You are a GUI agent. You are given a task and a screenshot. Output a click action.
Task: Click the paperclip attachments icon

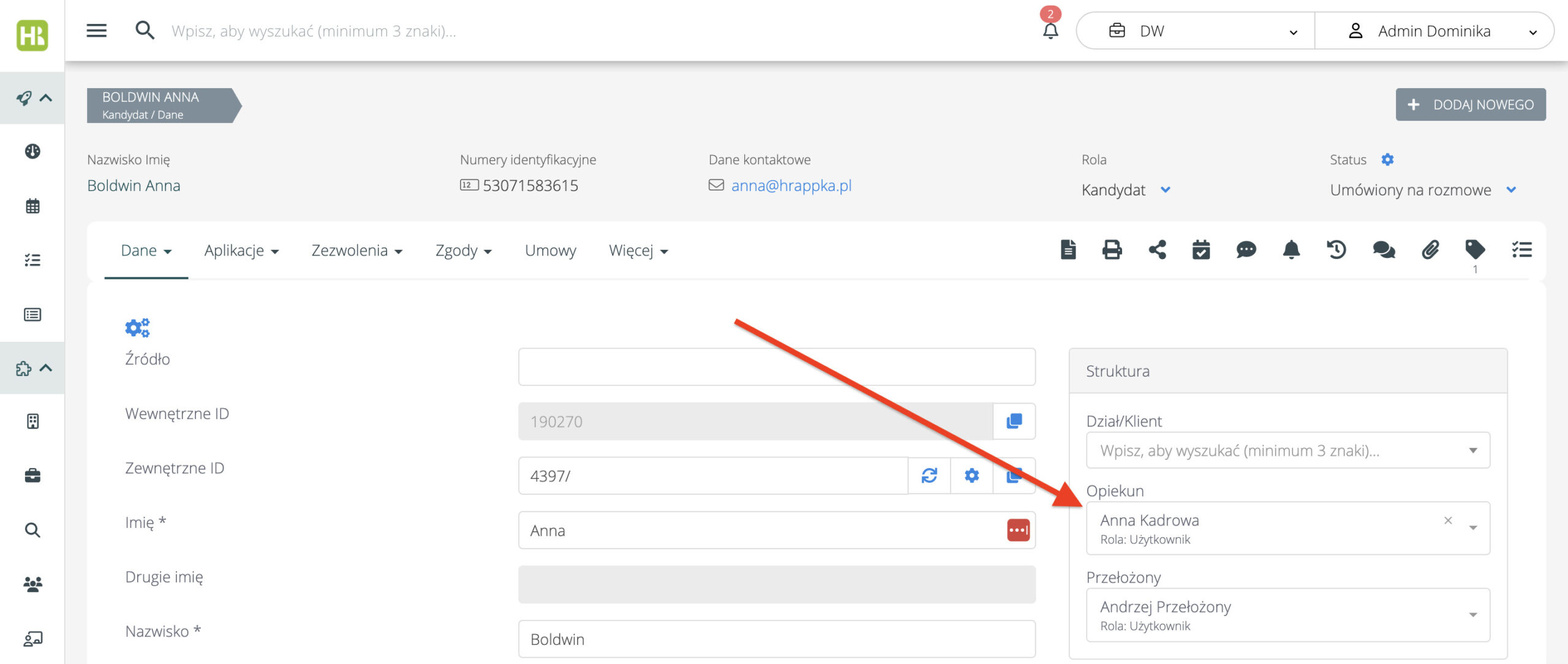[1430, 250]
